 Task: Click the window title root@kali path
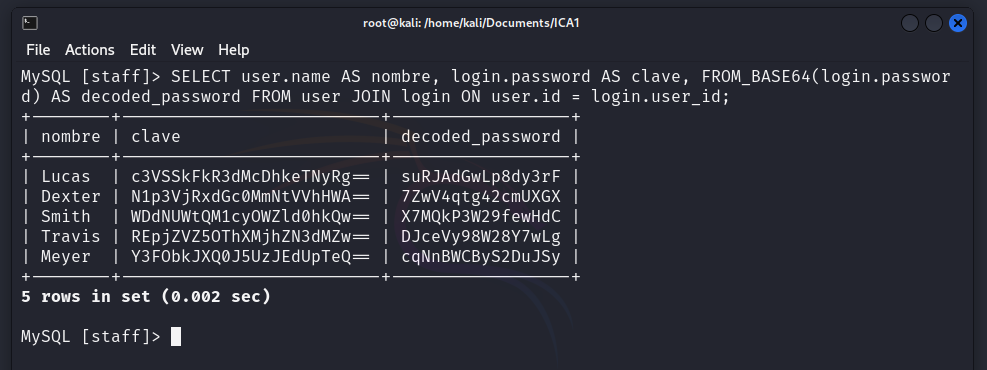point(471,23)
